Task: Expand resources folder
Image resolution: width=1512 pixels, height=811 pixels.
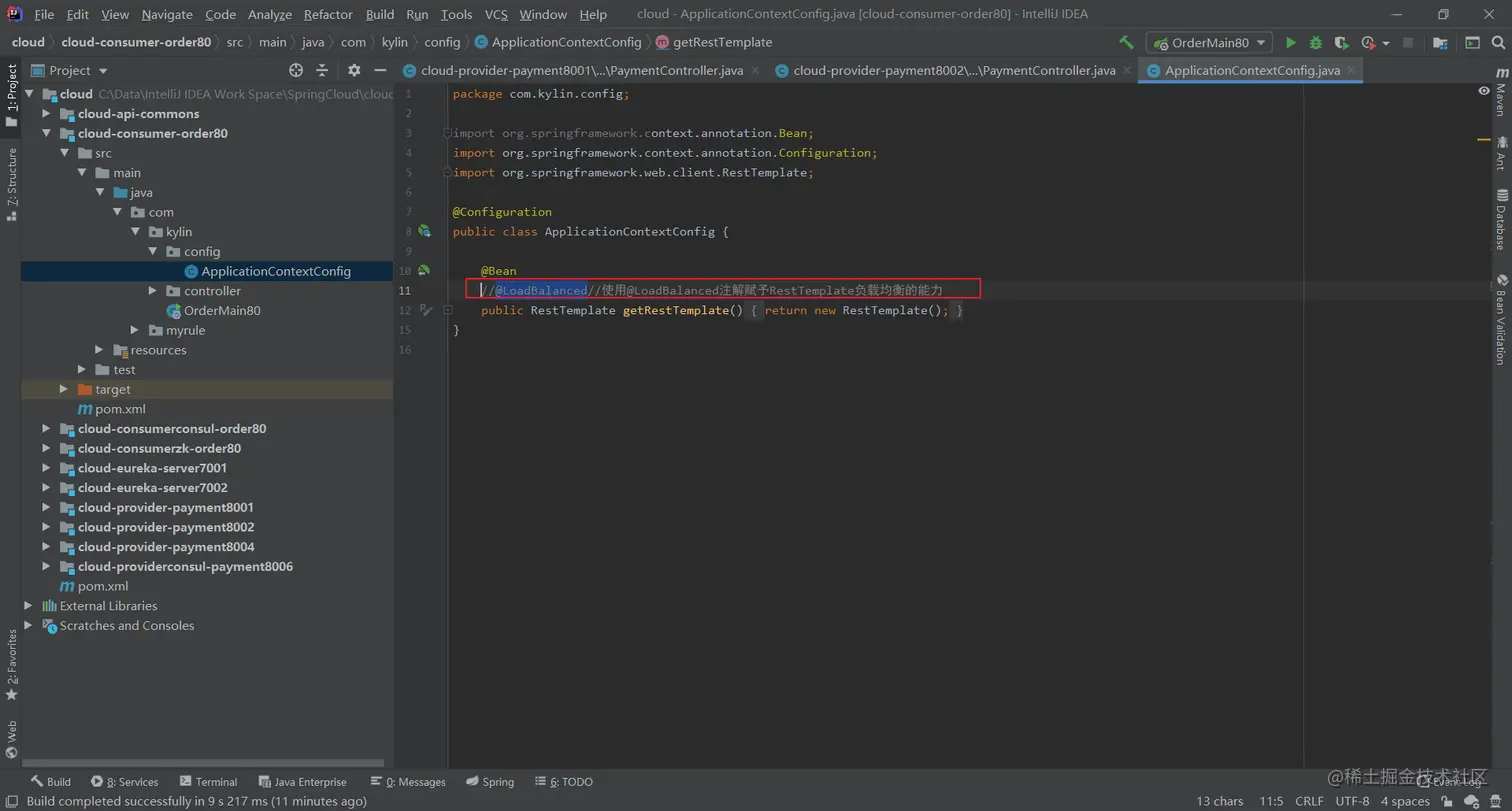Action: point(99,350)
